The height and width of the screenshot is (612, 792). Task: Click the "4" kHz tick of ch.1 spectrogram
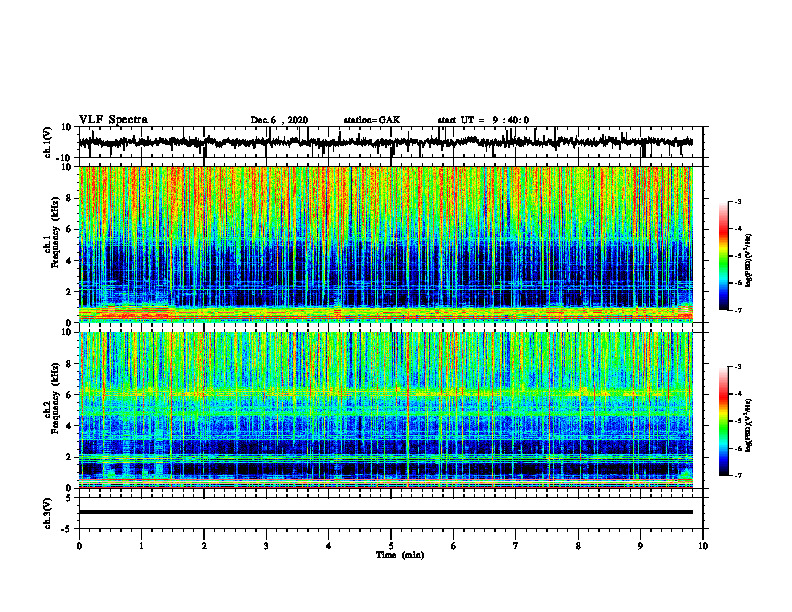pyautogui.click(x=69, y=261)
